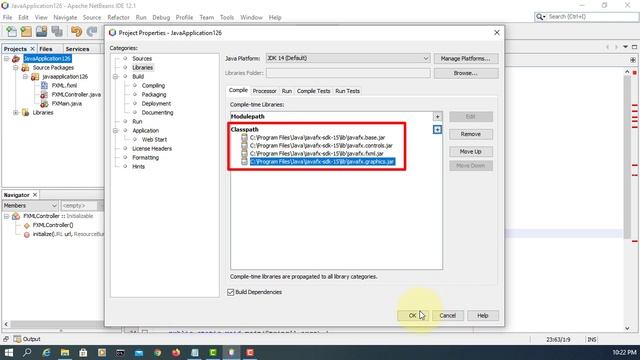
Task: Click the Help button in dialog
Action: (x=482, y=316)
